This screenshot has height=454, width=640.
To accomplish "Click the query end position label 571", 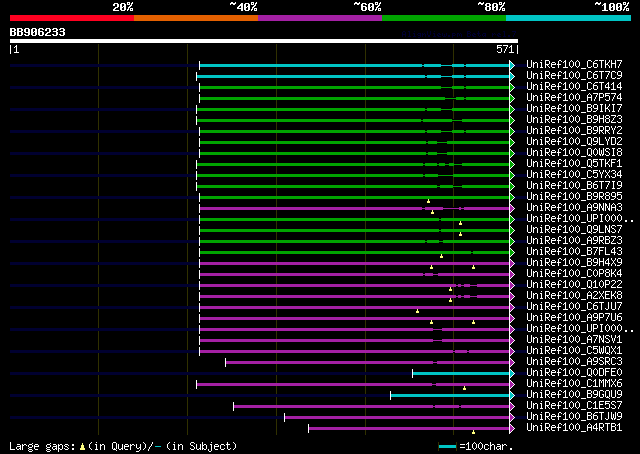I will [x=505, y=49].
